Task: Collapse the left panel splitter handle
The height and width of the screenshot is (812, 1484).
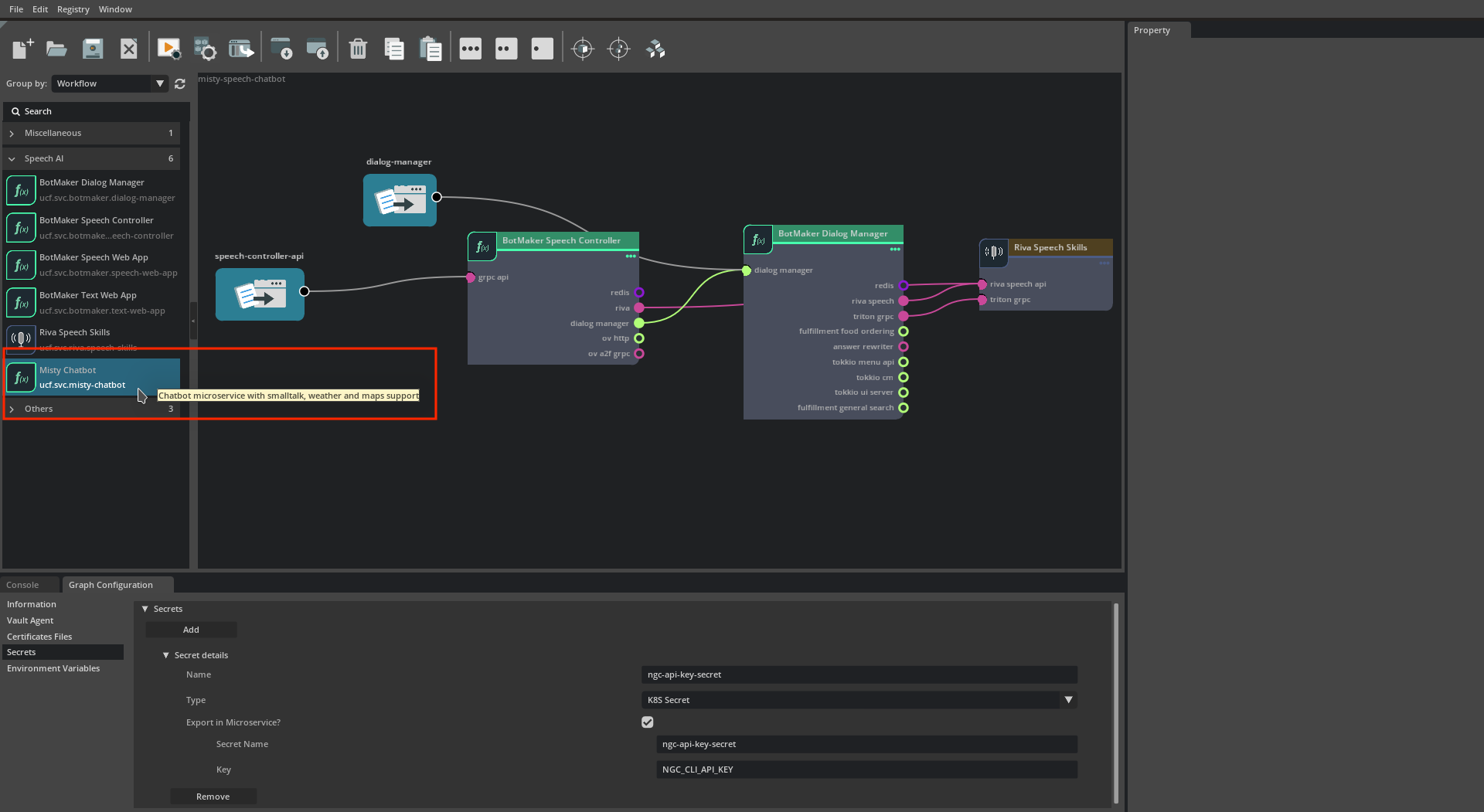Action: (193, 321)
